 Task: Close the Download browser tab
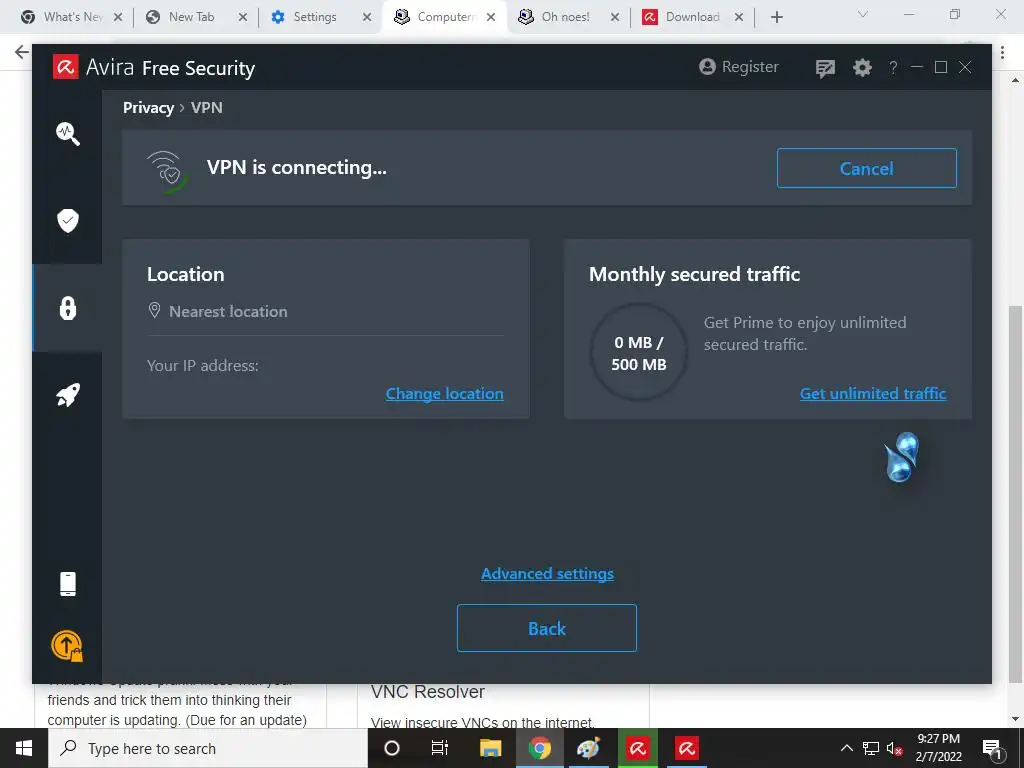[739, 18]
